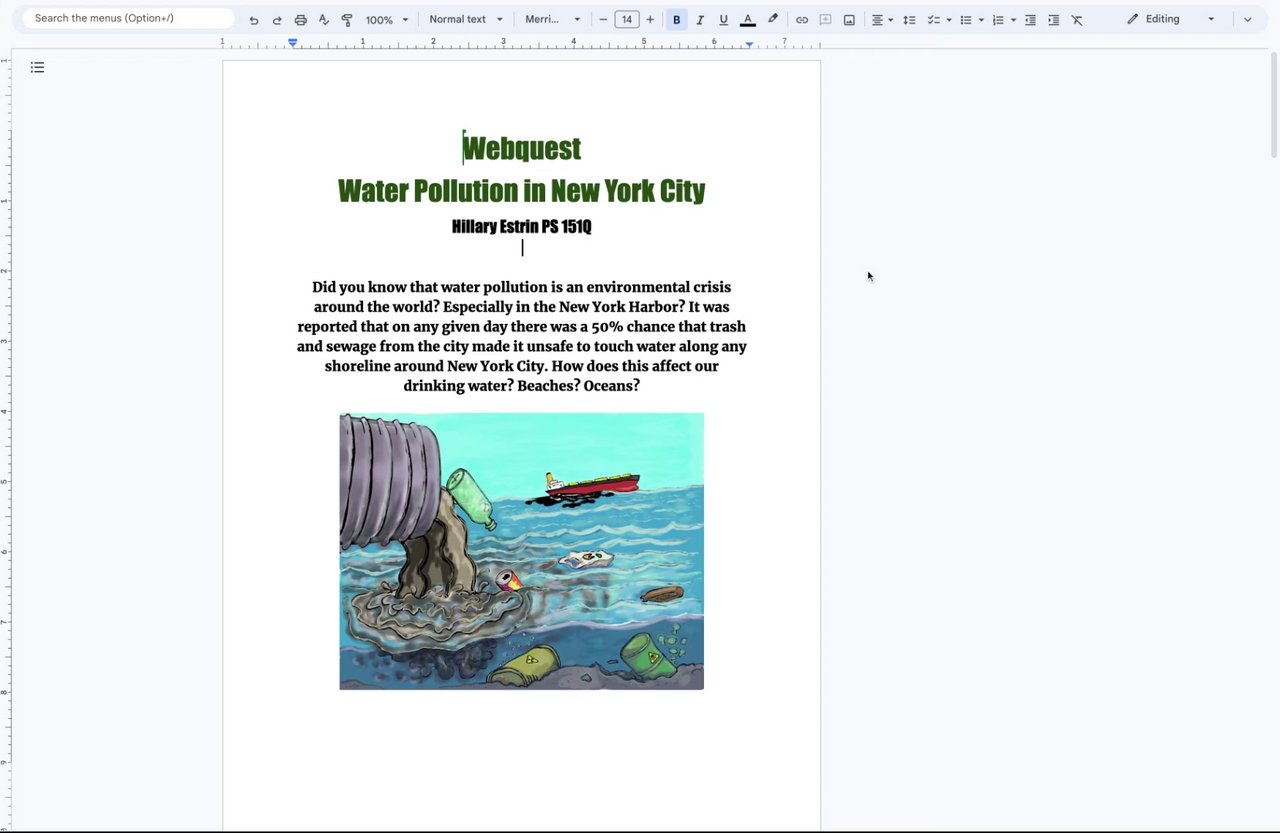Viewport: 1280px width, 833px height.
Task: Run spelling and grammar check icon
Action: pos(324,20)
